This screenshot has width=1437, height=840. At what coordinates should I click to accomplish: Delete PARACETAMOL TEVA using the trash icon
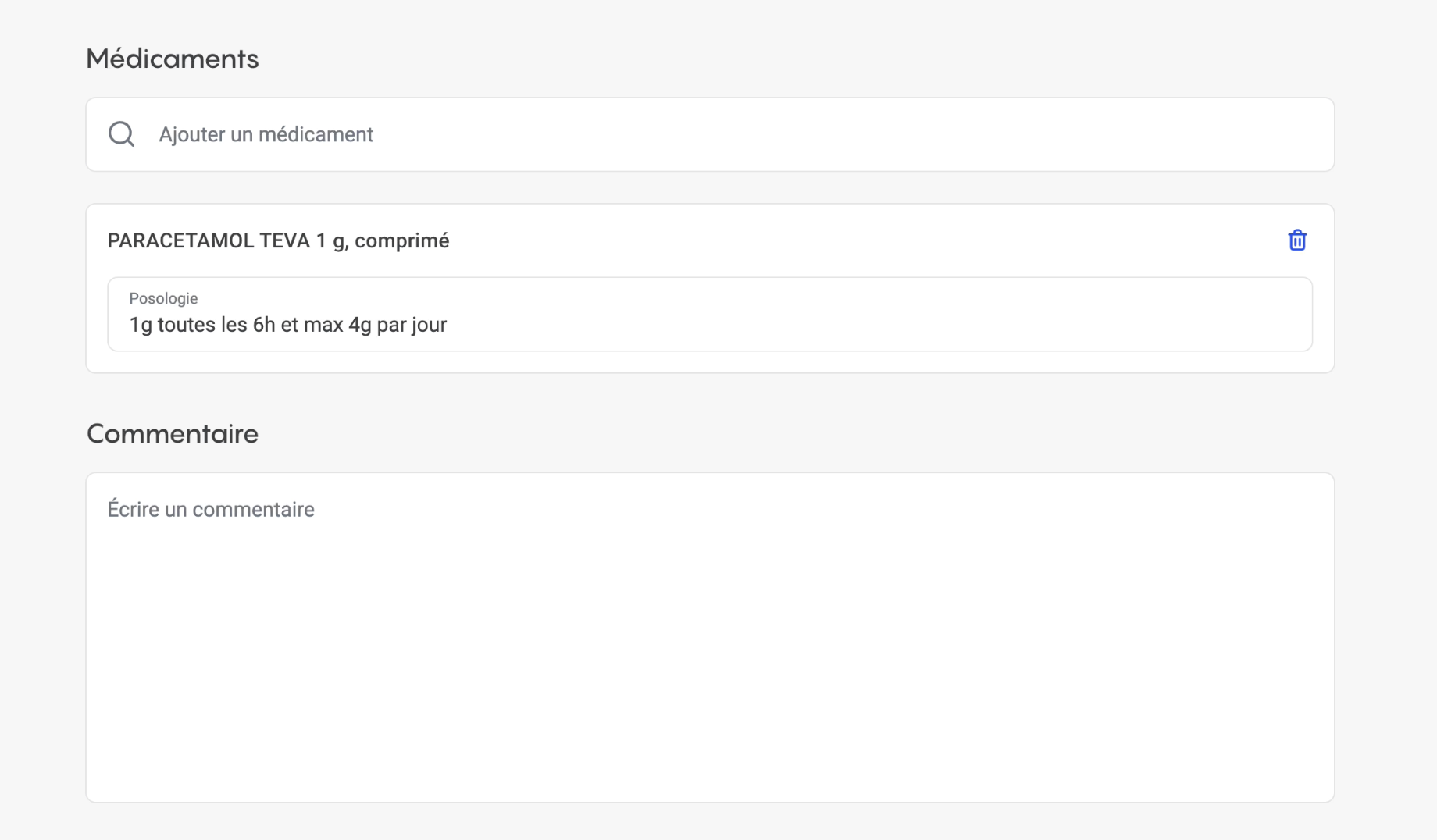coord(1296,240)
